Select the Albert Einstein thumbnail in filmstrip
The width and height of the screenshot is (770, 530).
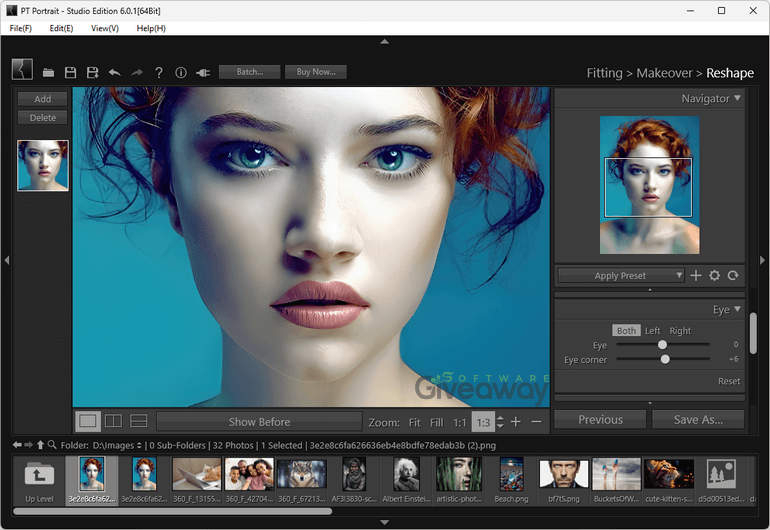click(x=405, y=476)
